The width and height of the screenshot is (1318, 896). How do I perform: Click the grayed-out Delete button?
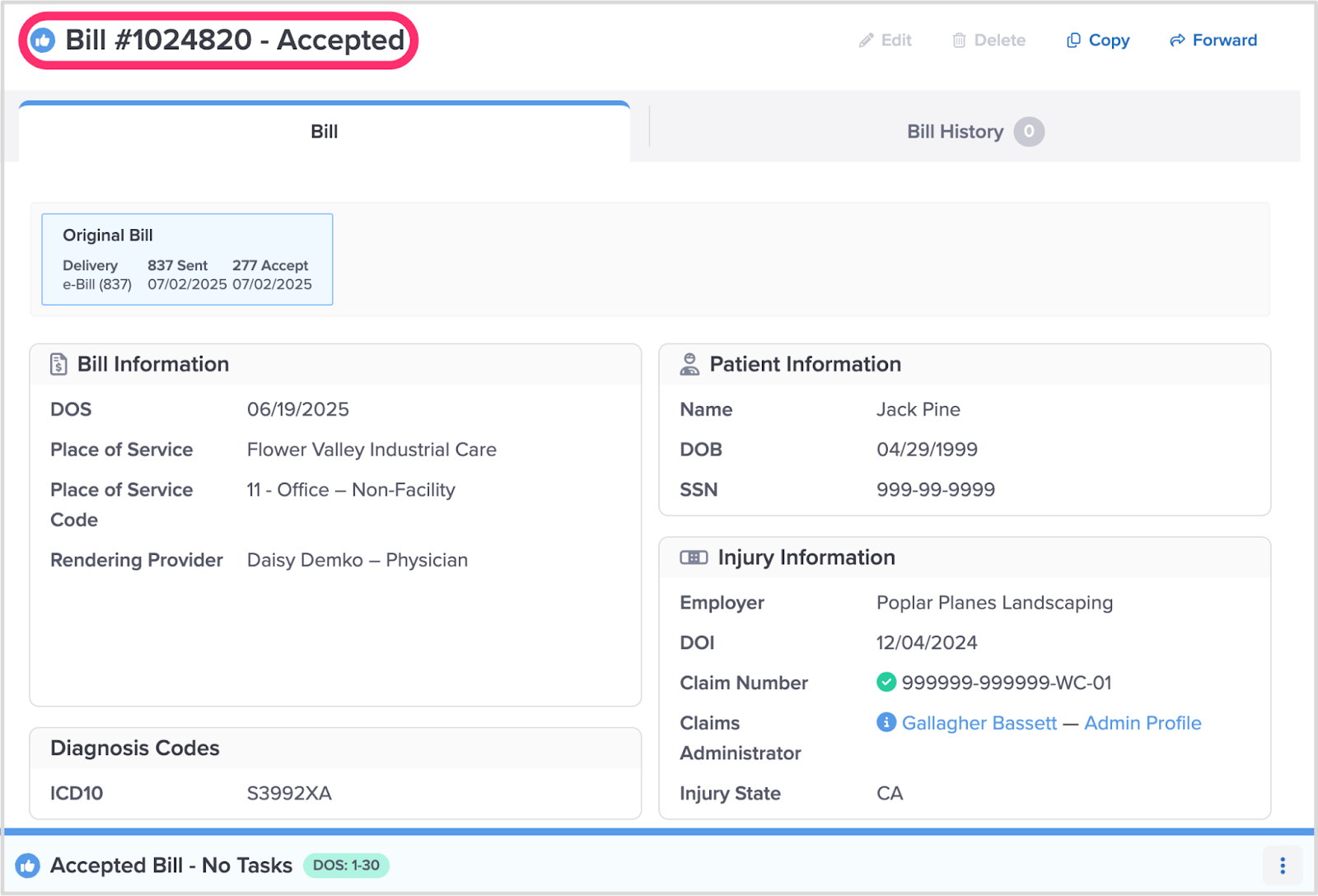click(988, 40)
